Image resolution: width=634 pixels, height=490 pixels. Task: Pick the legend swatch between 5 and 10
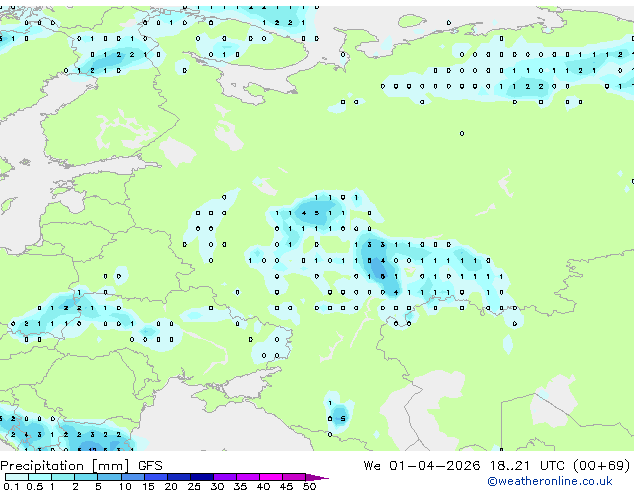coord(110,477)
